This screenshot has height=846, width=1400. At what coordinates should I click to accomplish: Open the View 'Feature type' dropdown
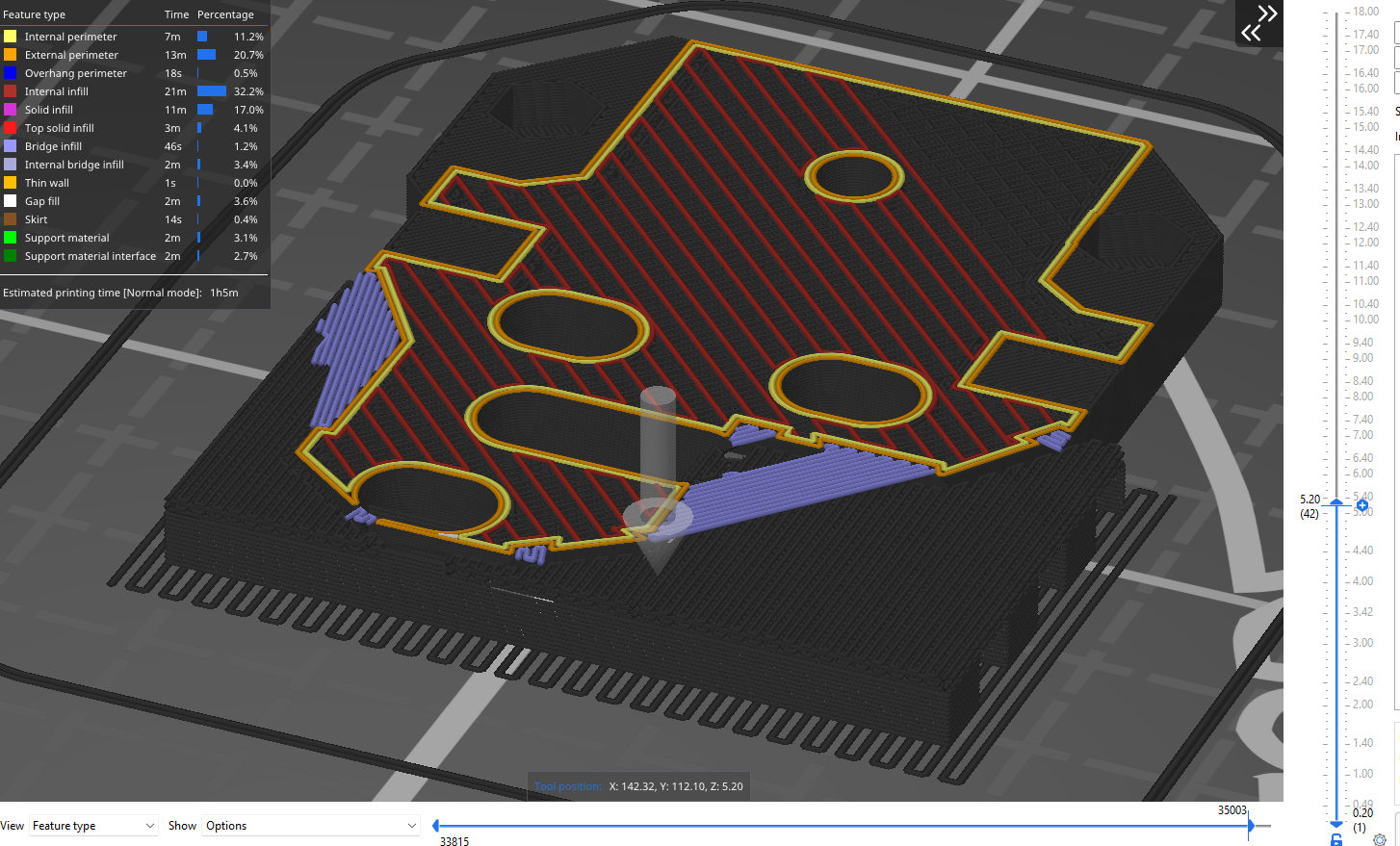92,825
